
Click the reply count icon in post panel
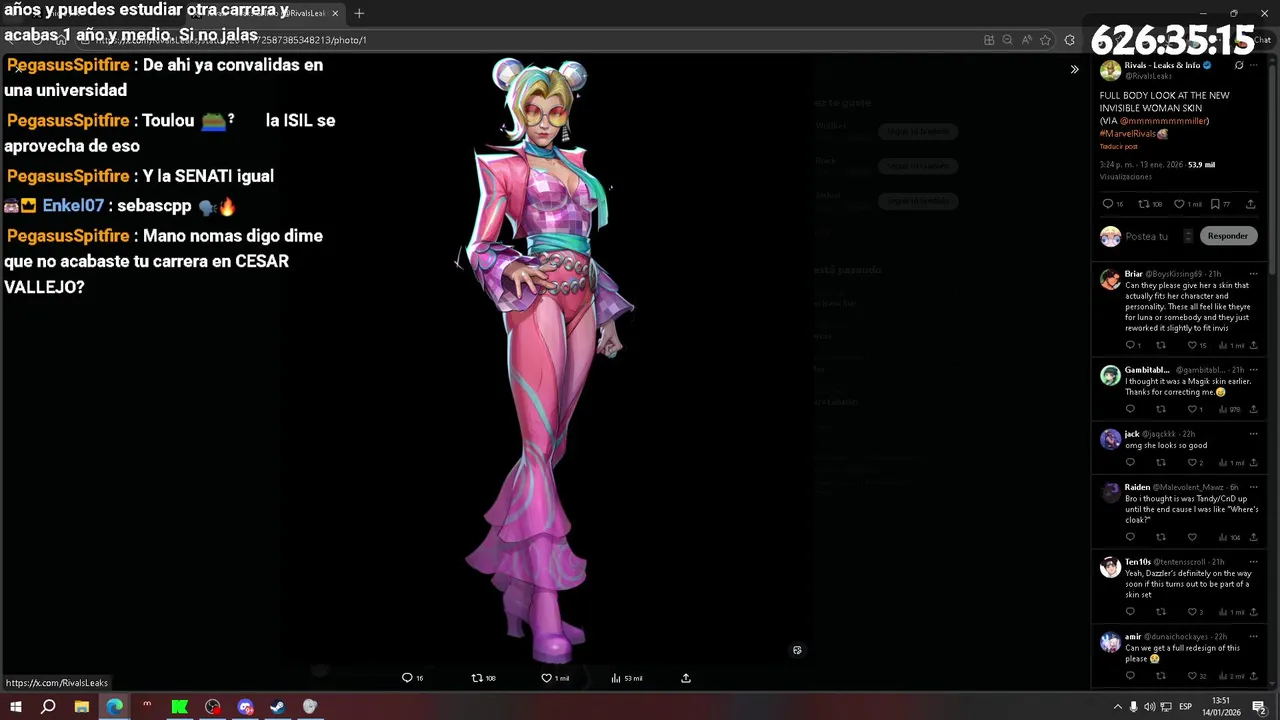(1107, 204)
